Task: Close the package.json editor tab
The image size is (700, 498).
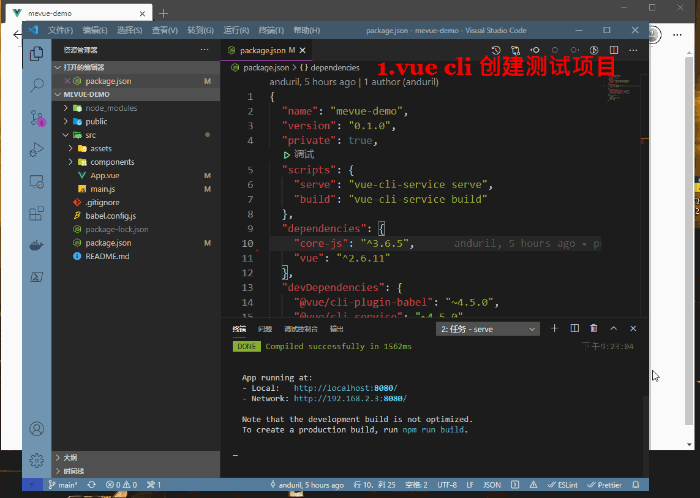Action: (303, 50)
